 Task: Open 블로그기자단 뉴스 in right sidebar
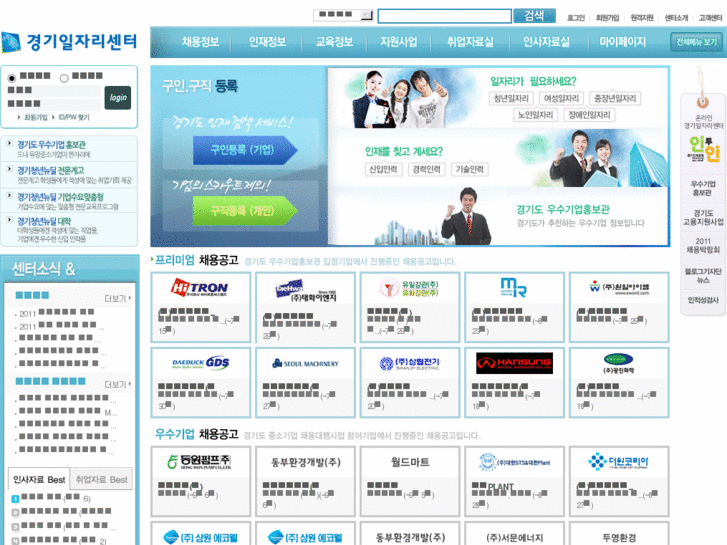click(703, 276)
